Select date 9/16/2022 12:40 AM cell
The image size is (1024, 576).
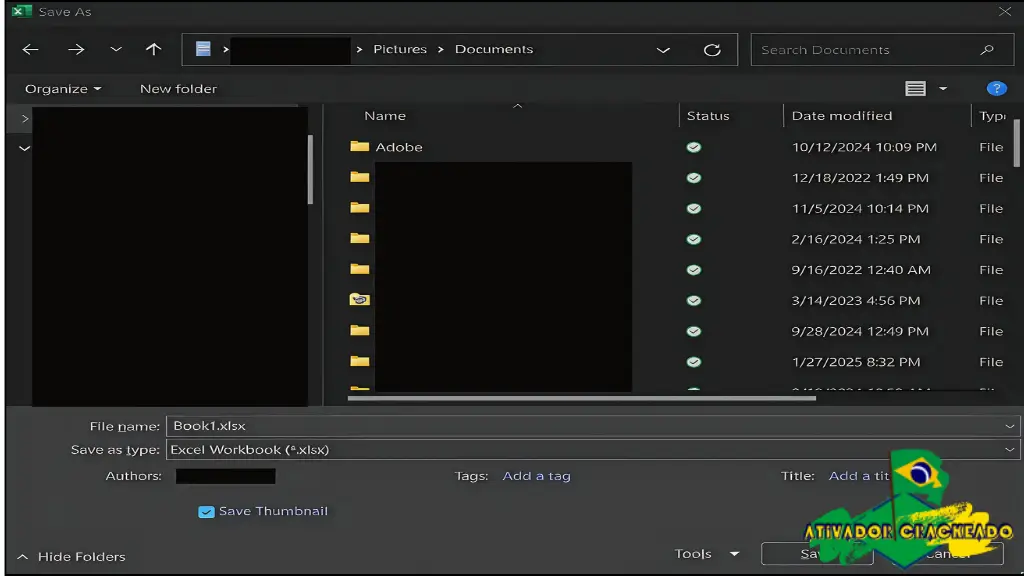coord(861,270)
